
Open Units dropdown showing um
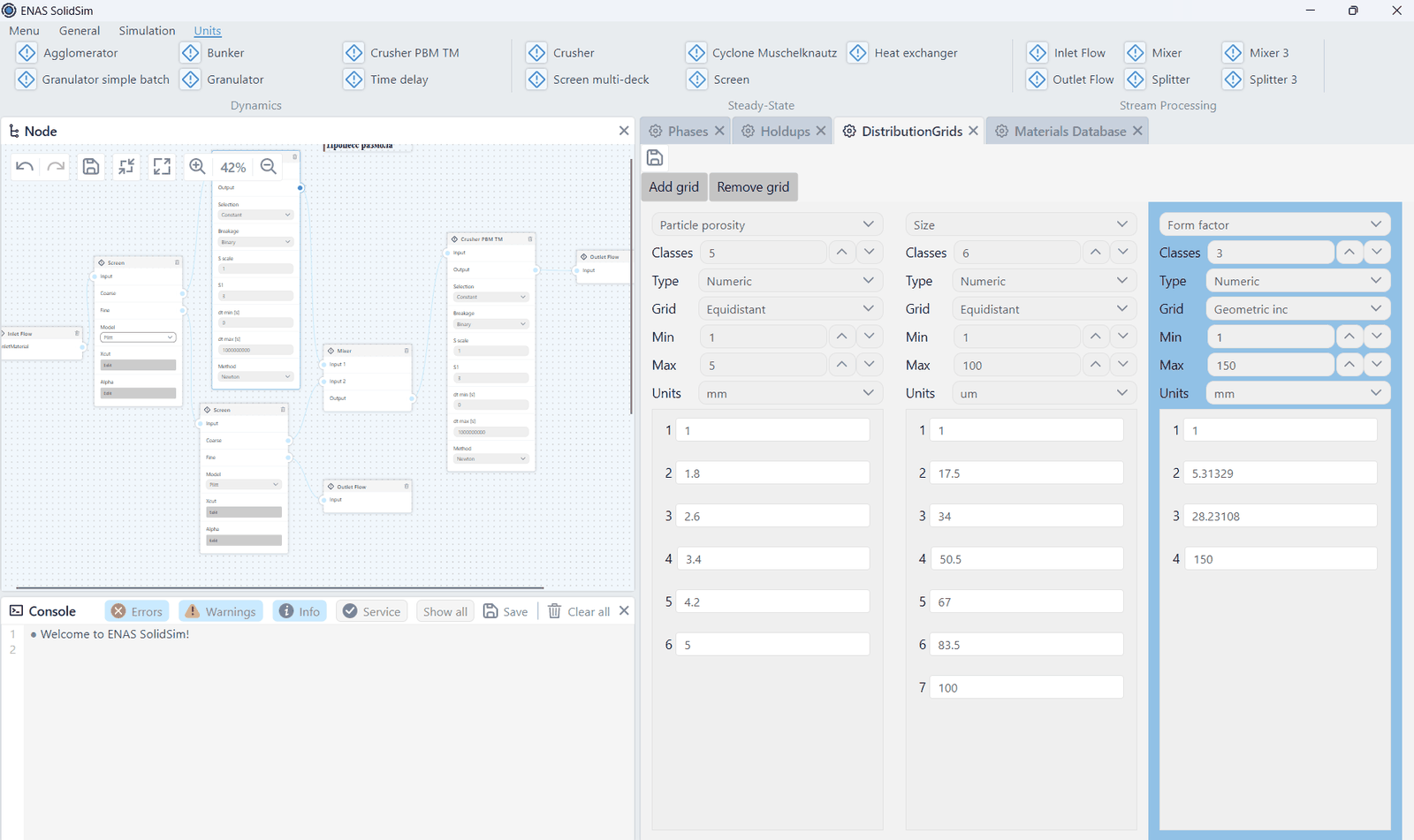(1045, 393)
